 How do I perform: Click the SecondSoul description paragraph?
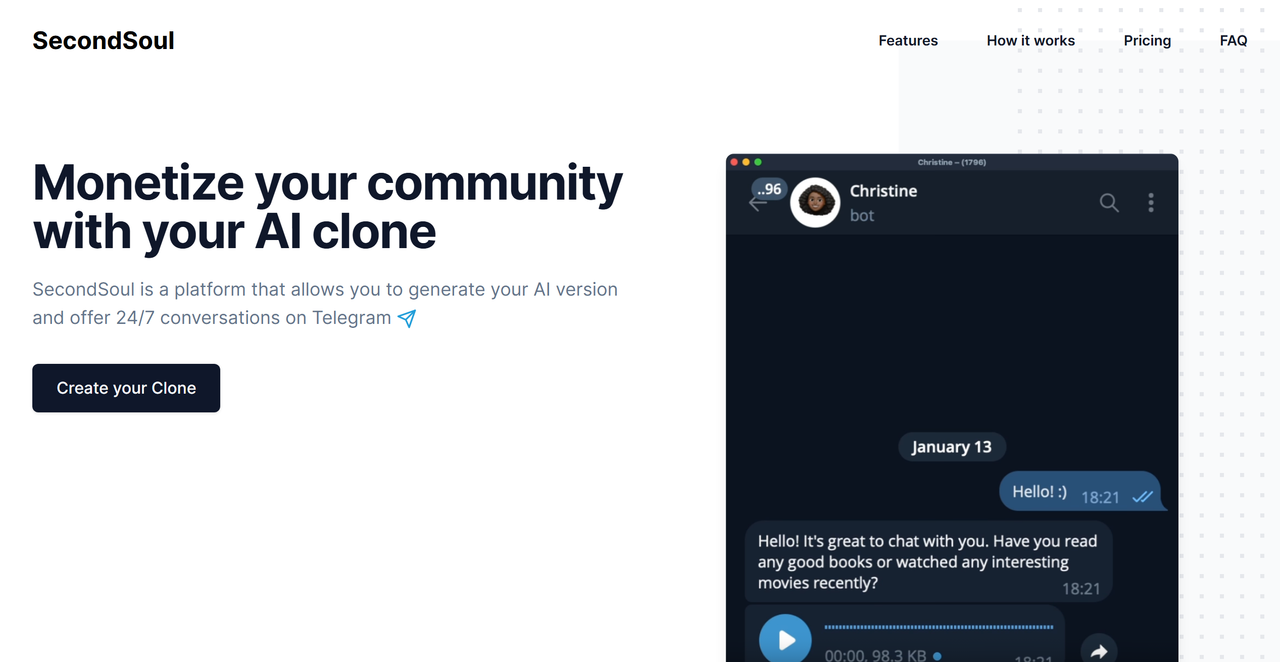[x=325, y=303]
